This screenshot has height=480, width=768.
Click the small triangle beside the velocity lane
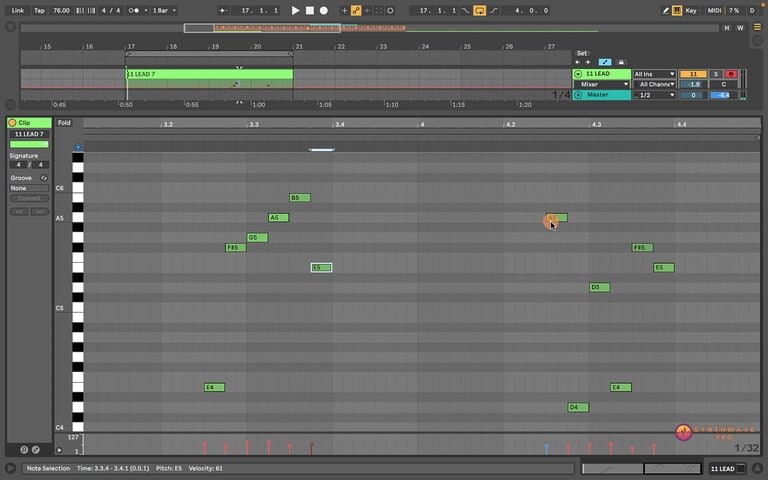click(x=59, y=450)
